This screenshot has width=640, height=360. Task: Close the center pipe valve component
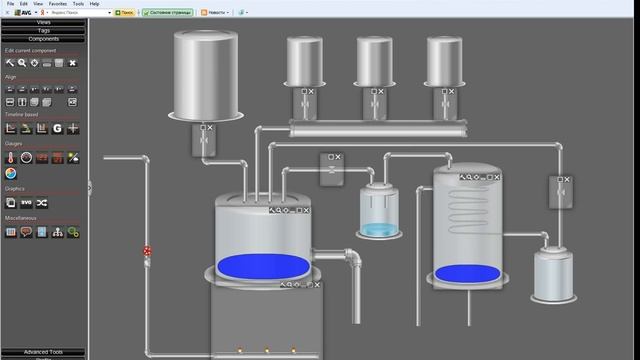[x=338, y=157]
